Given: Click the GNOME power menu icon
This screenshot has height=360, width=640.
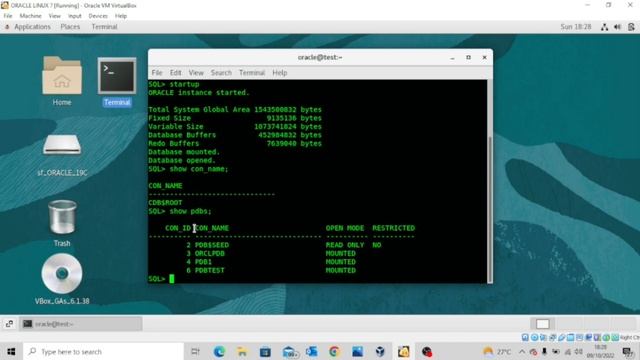Looking at the screenshot, I should [x=631, y=27].
